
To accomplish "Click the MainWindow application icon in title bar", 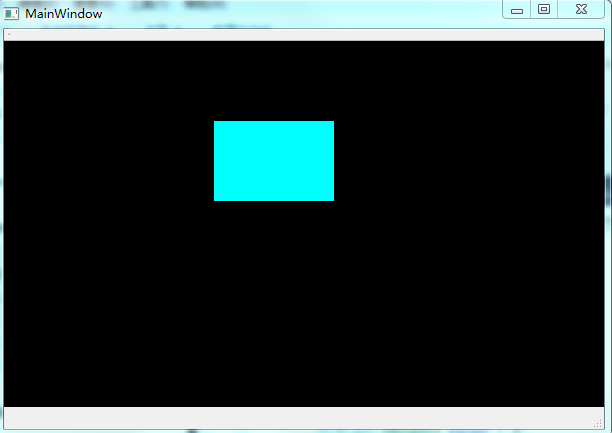I will [x=11, y=14].
